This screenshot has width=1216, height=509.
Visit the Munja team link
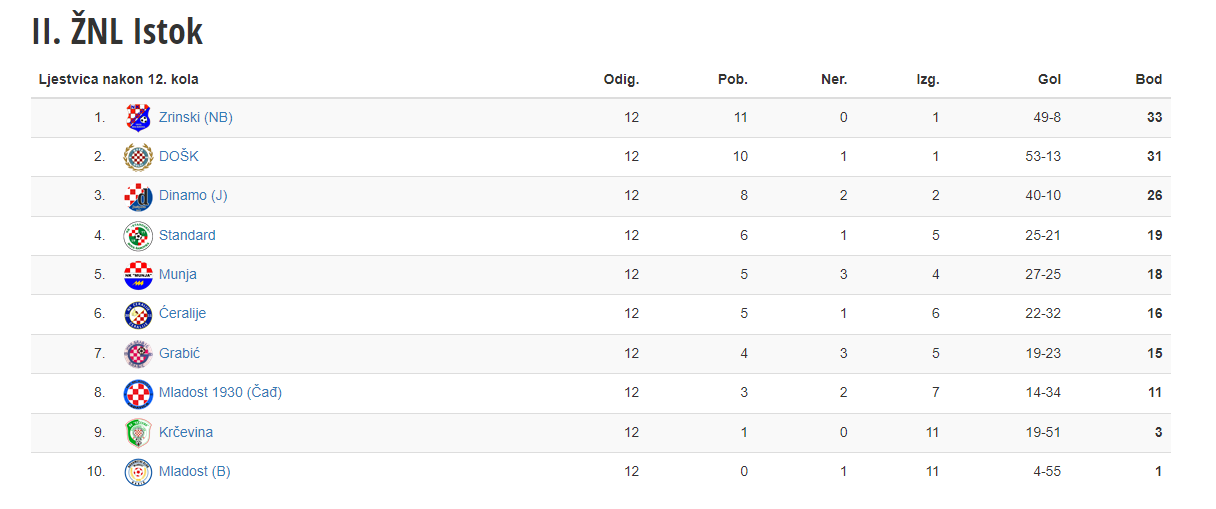tap(178, 274)
